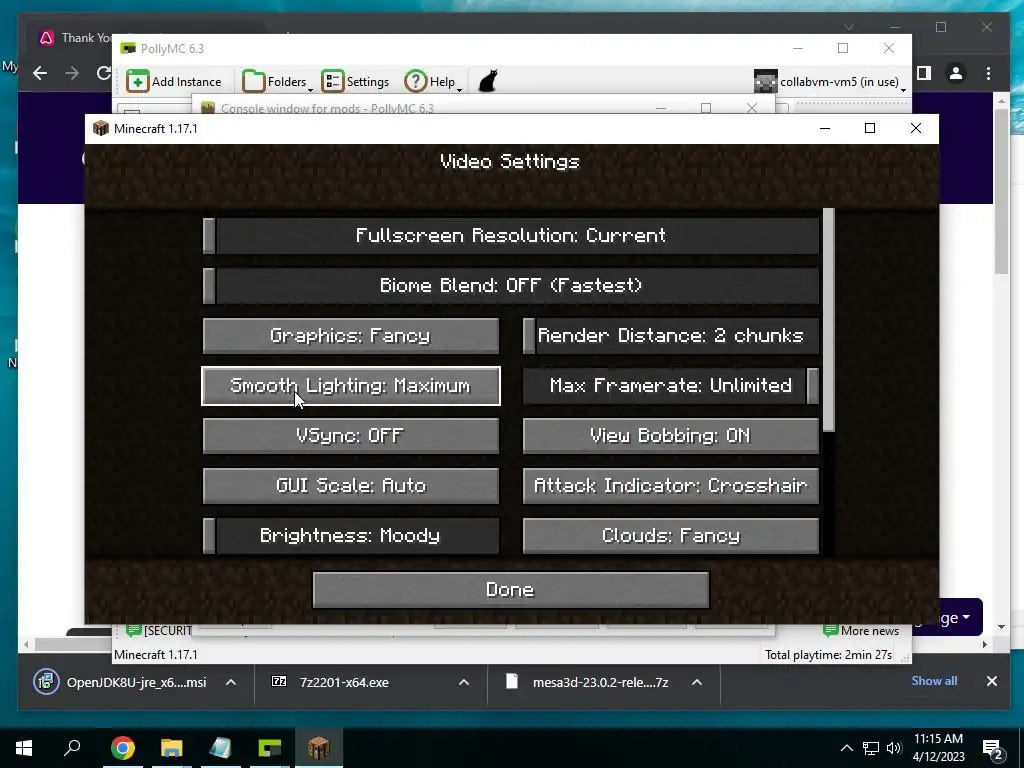Open the Chrome profile avatar
The image size is (1024, 768).
point(956,73)
